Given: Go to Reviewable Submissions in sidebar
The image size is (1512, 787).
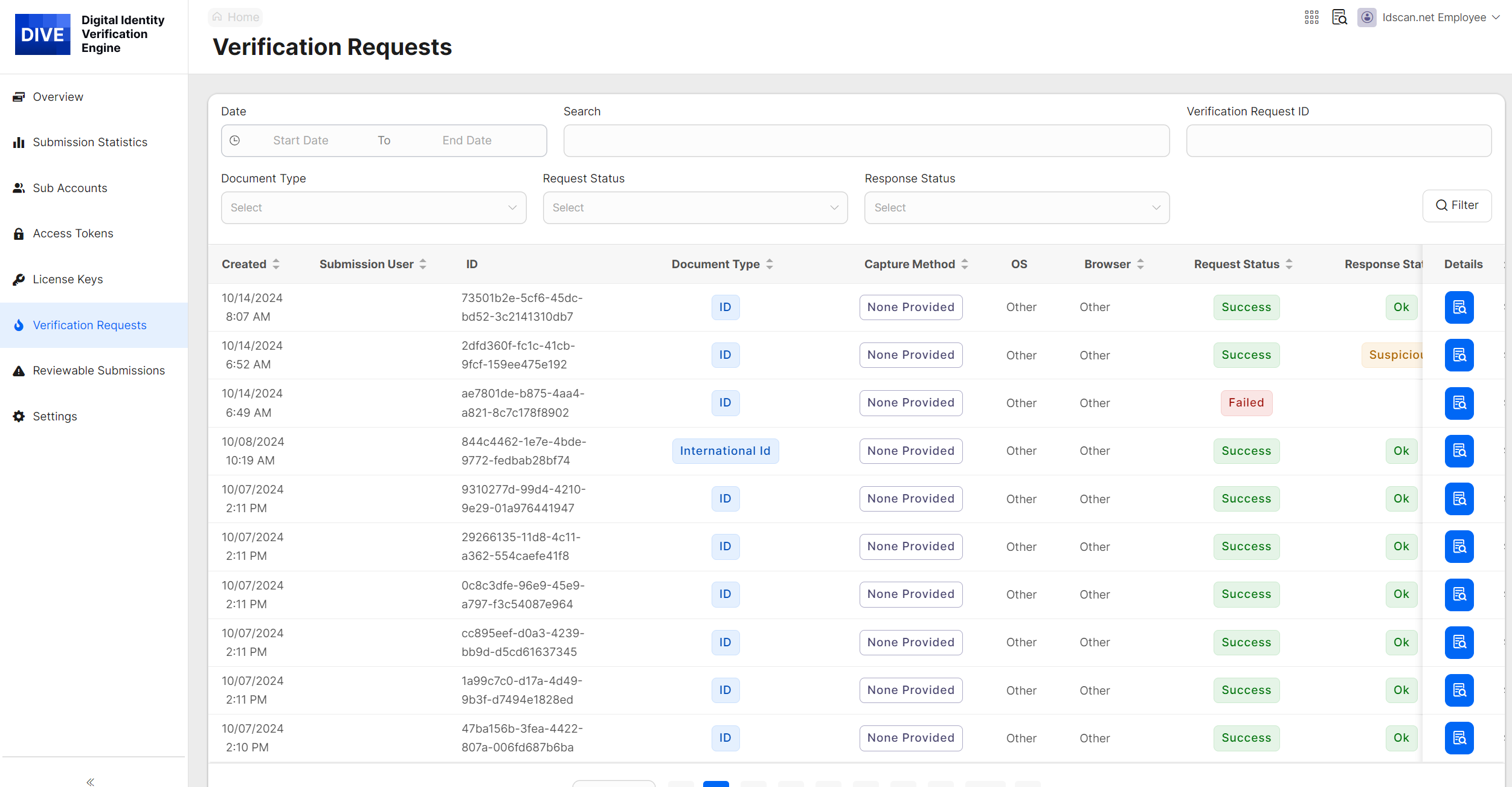Looking at the screenshot, I should tap(98, 371).
